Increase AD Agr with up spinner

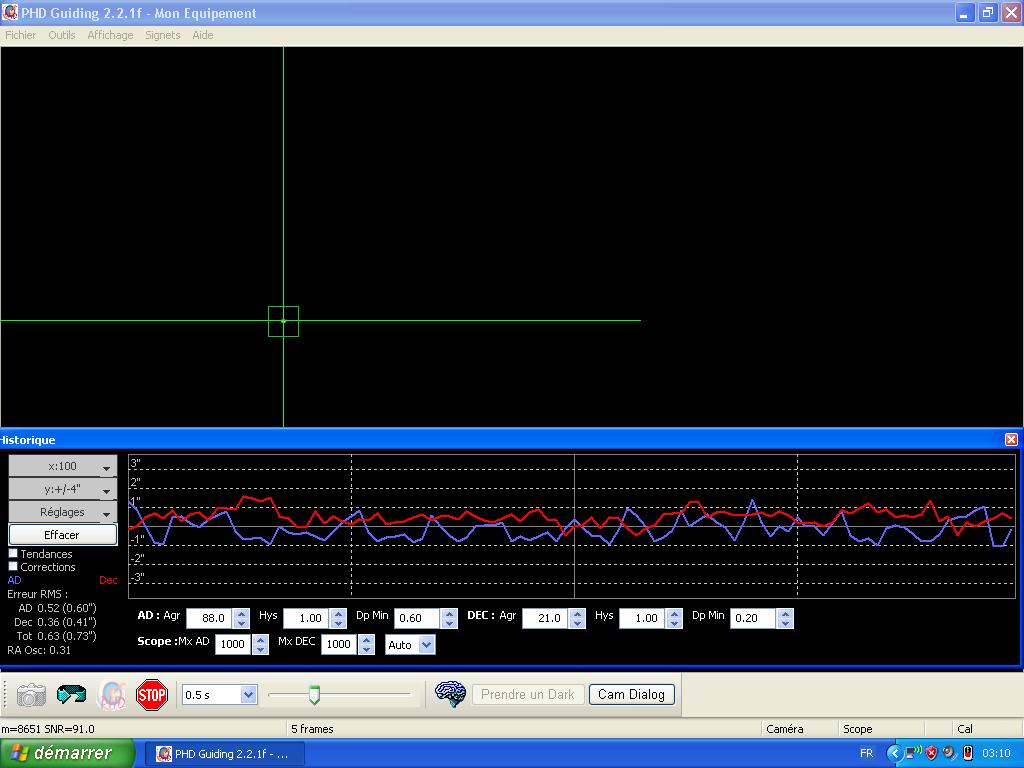[241, 613]
